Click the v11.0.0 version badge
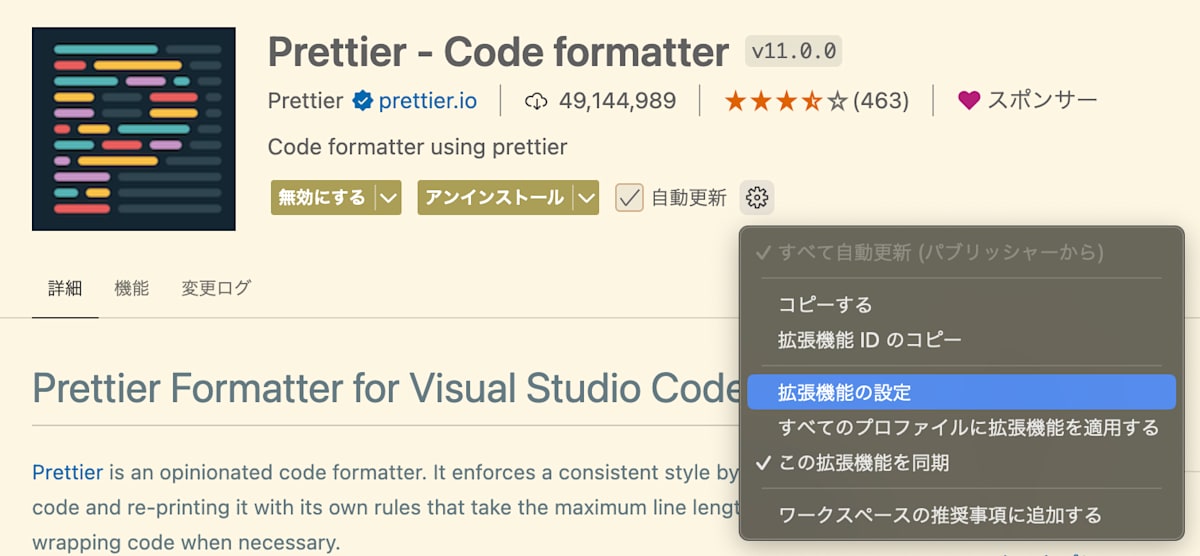 (794, 50)
